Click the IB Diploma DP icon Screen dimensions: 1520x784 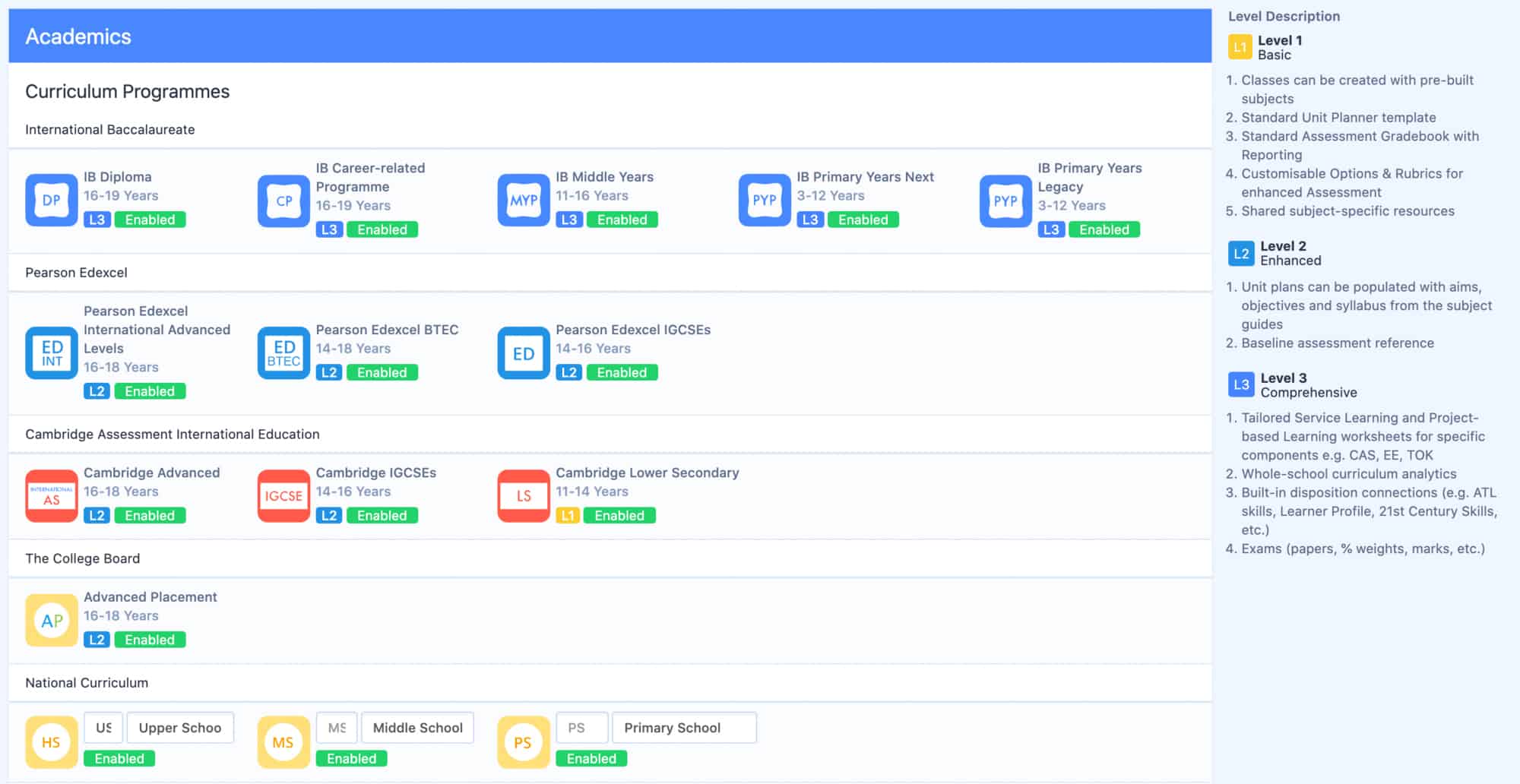click(x=52, y=201)
